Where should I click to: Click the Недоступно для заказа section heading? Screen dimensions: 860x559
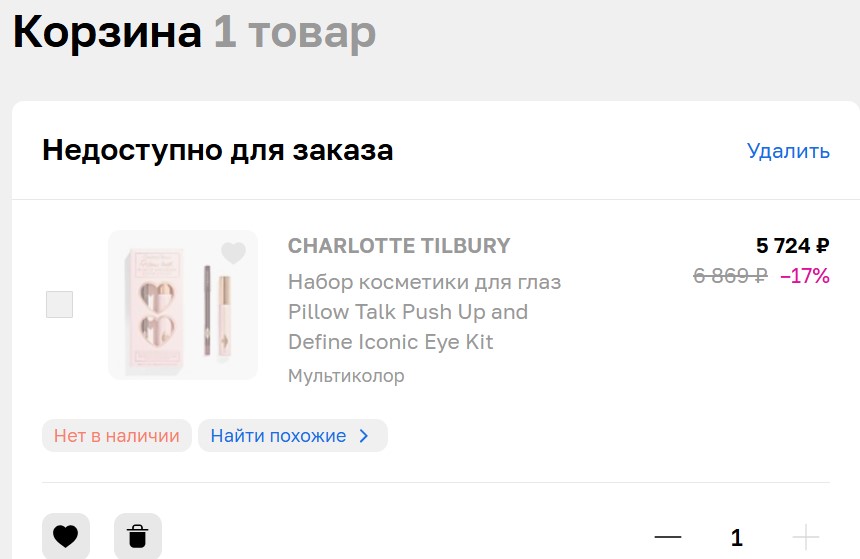tap(218, 150)
